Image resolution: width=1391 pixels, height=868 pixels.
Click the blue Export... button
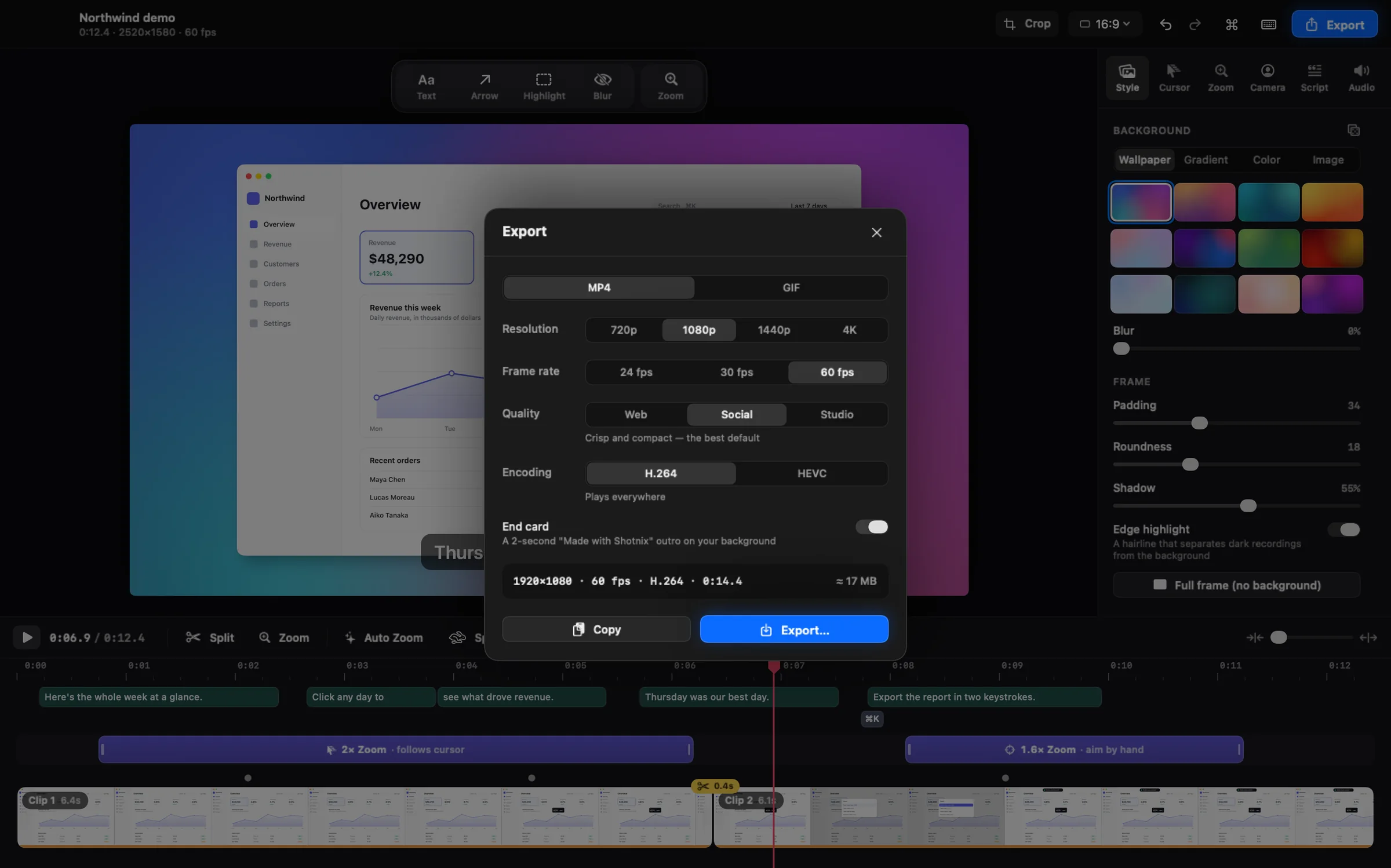(x=794, y=629)
